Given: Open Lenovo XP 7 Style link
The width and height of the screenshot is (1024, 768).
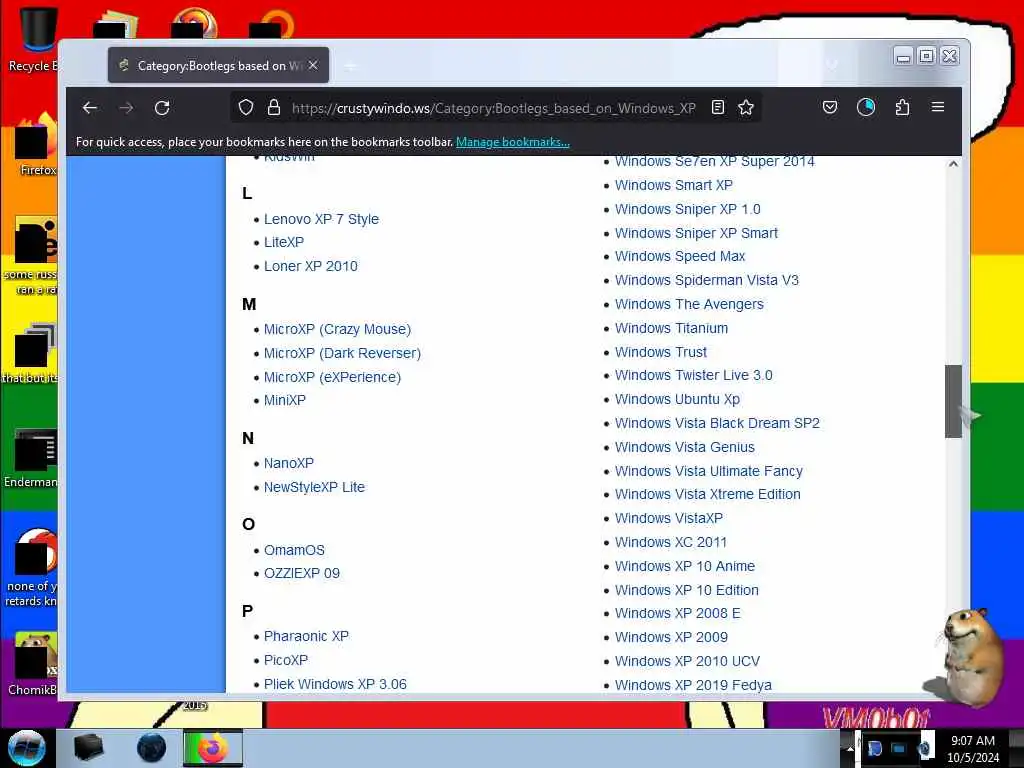Looking at the screenshot, I should (x=321, y=219).
